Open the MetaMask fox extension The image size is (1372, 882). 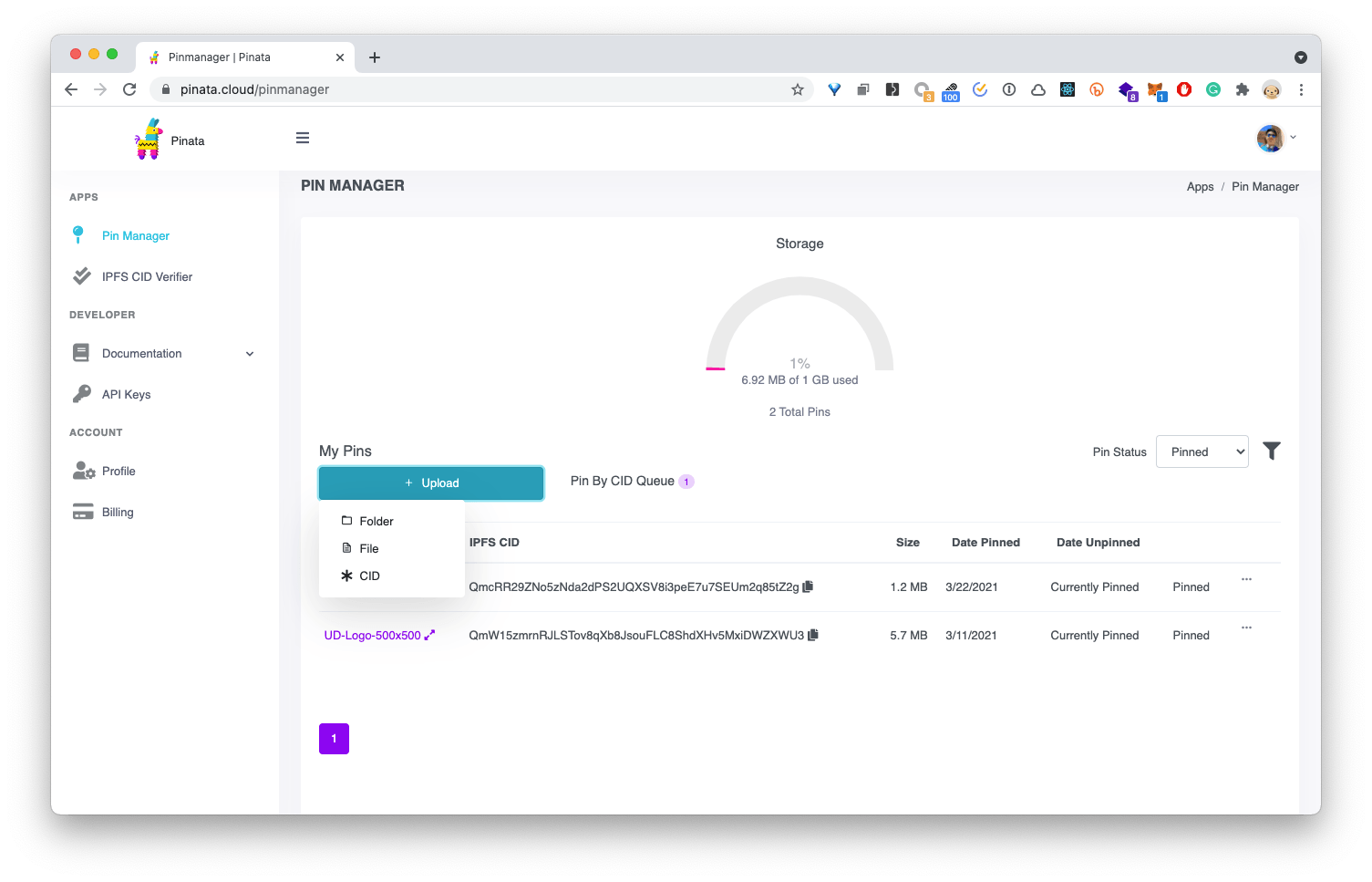pyautogui.click(x=1155, y=89)
